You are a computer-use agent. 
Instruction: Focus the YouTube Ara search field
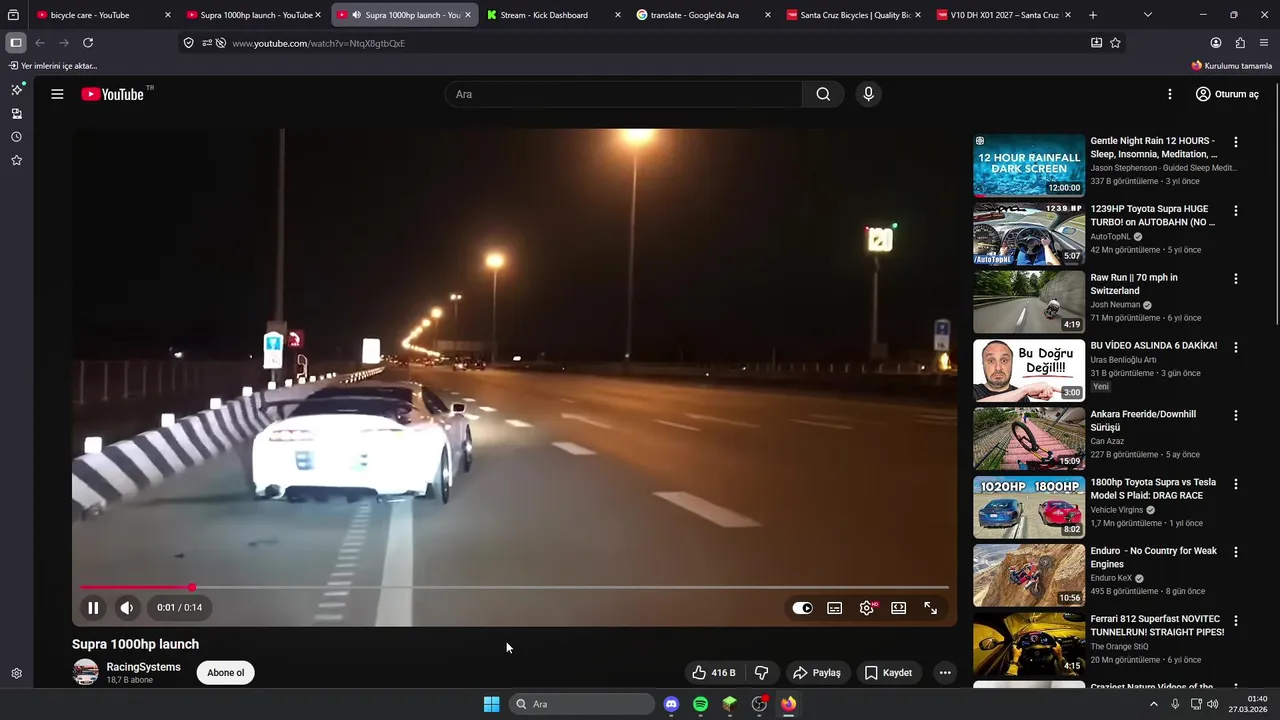click(x=623, y=94)
